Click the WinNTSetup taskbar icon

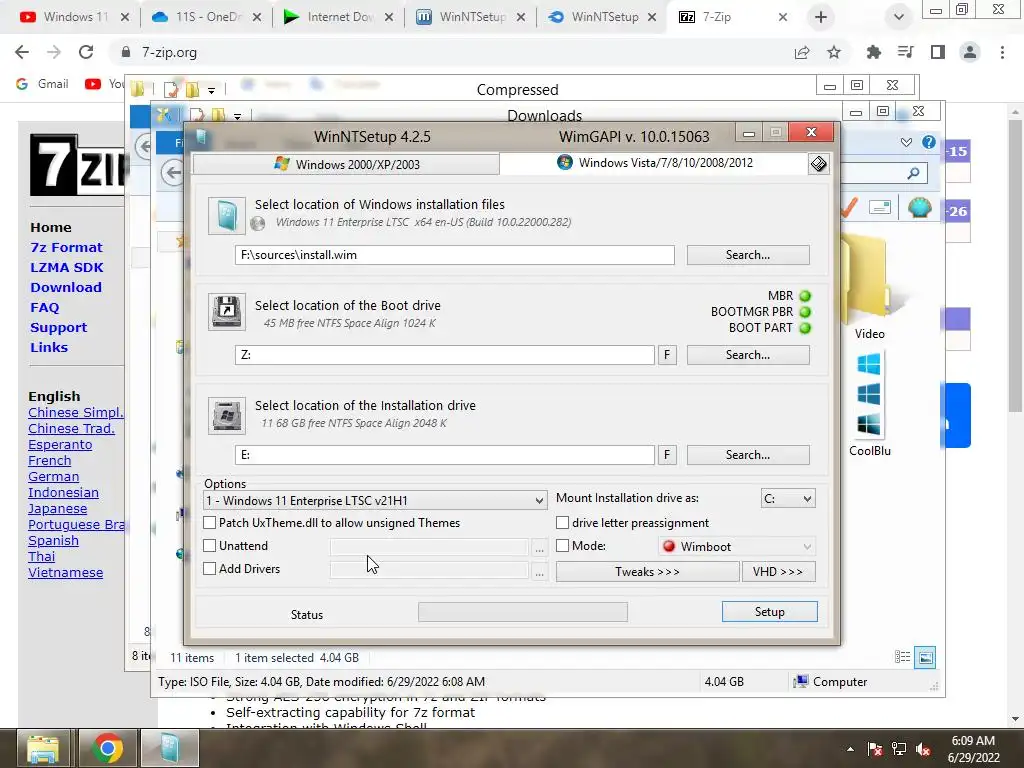click(169, 748)
